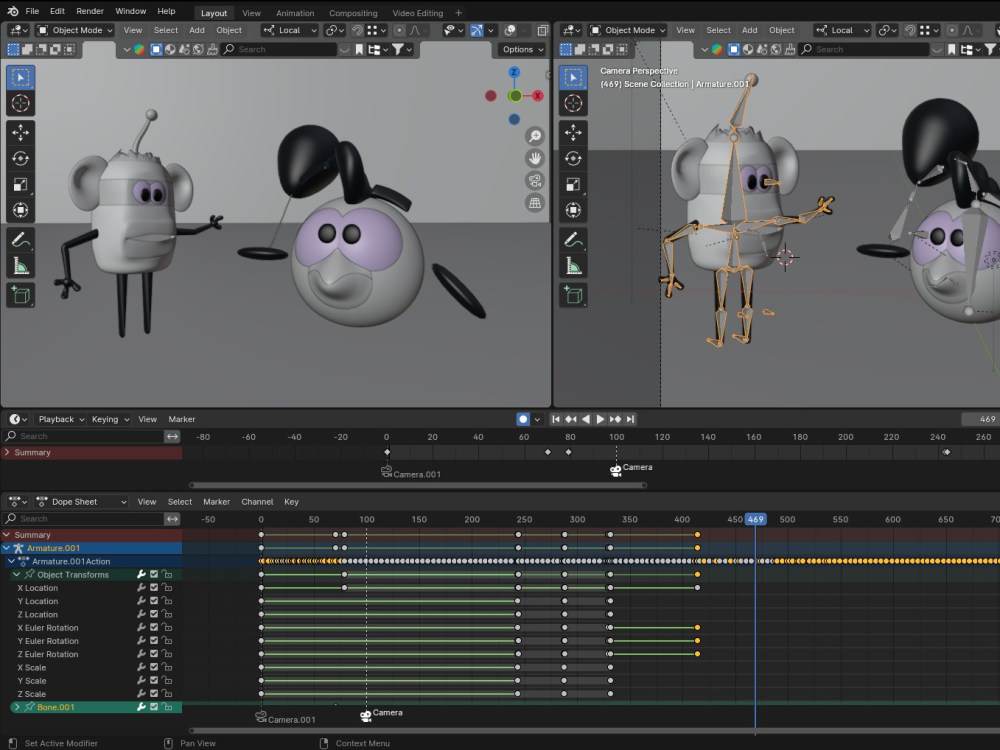Jump to start frame button

(555, 419)
